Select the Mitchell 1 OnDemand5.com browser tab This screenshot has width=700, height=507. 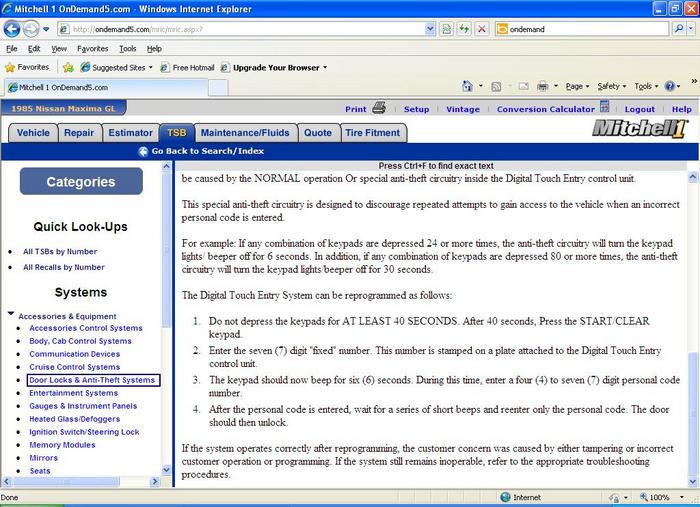point(106,87)
